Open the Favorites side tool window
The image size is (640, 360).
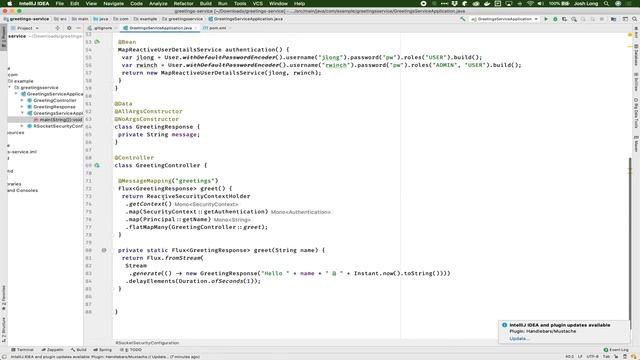[4, 298]
